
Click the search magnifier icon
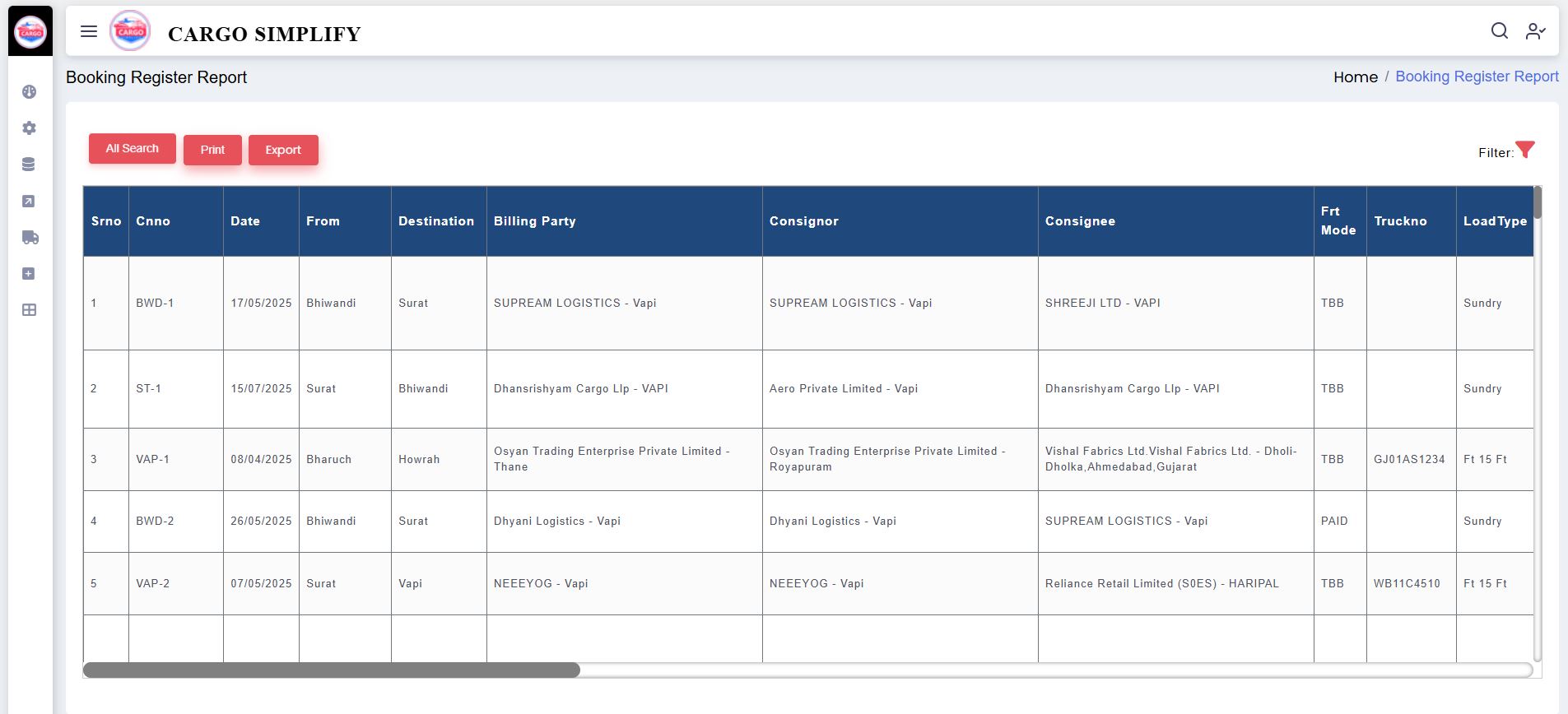(x=1500, y=31)
